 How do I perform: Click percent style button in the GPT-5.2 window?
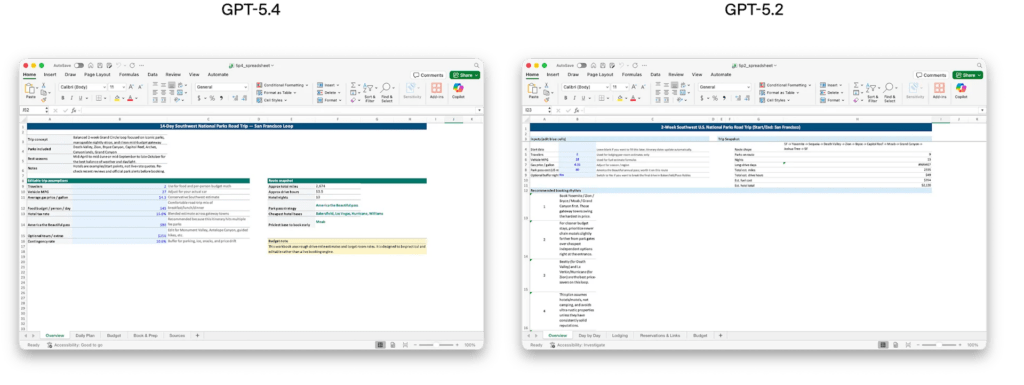pyautogui.click(x=715, y=99)
